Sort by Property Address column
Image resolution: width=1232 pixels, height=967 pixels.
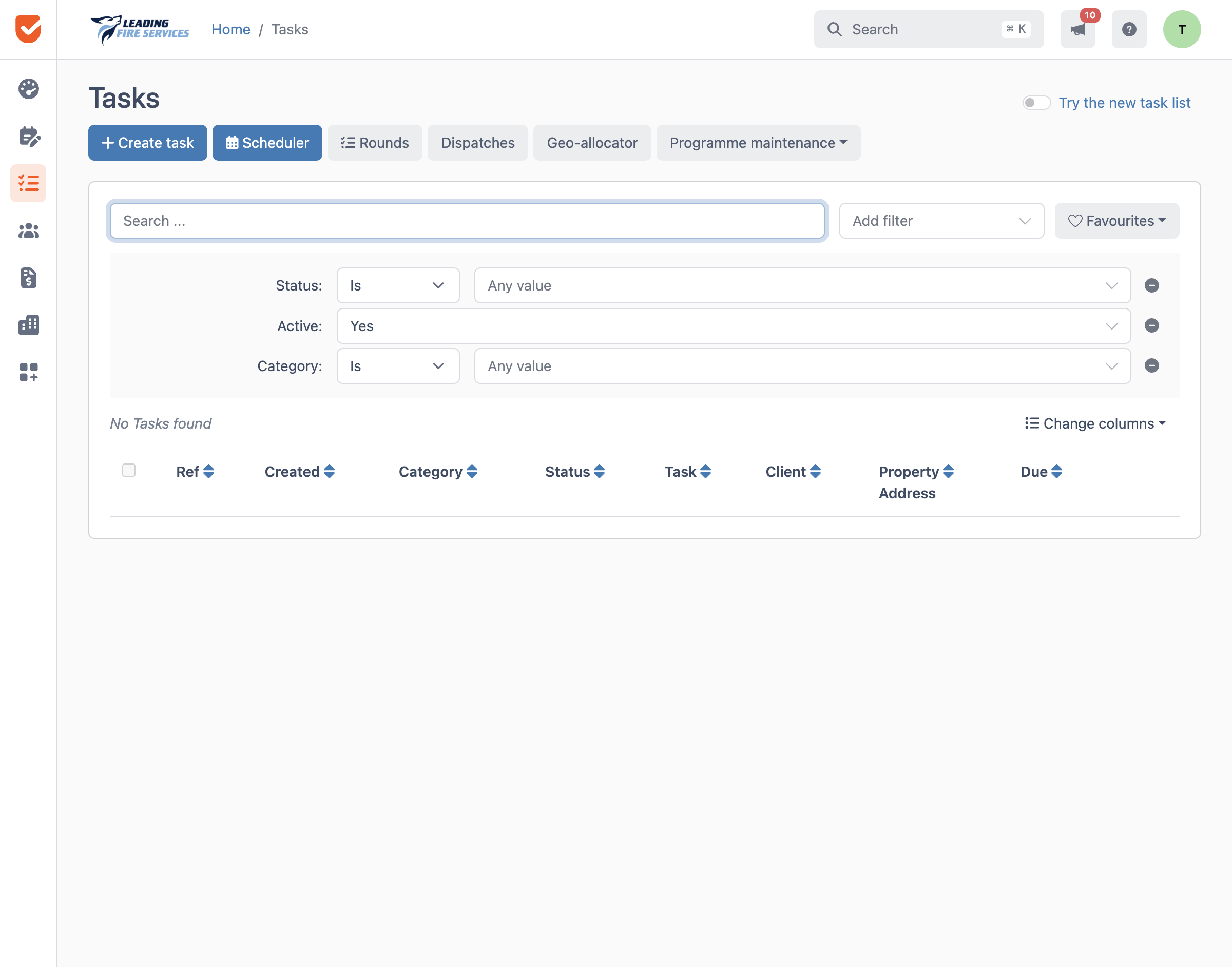(948, 472)
